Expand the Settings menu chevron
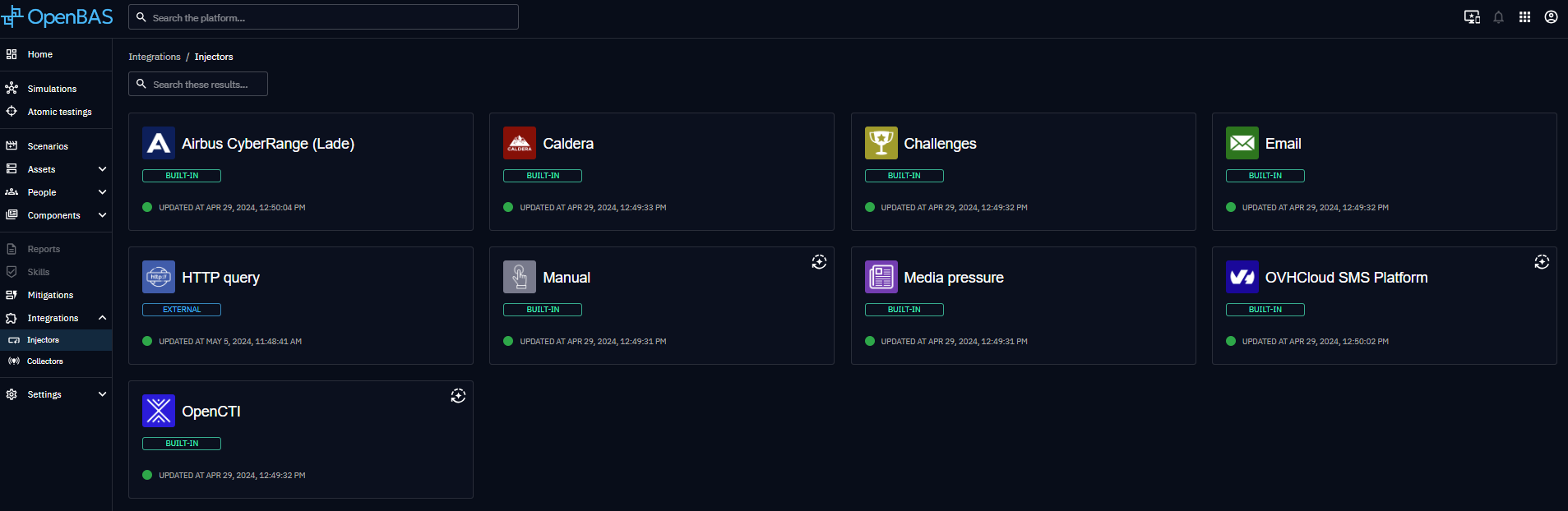 pos(102,394)
